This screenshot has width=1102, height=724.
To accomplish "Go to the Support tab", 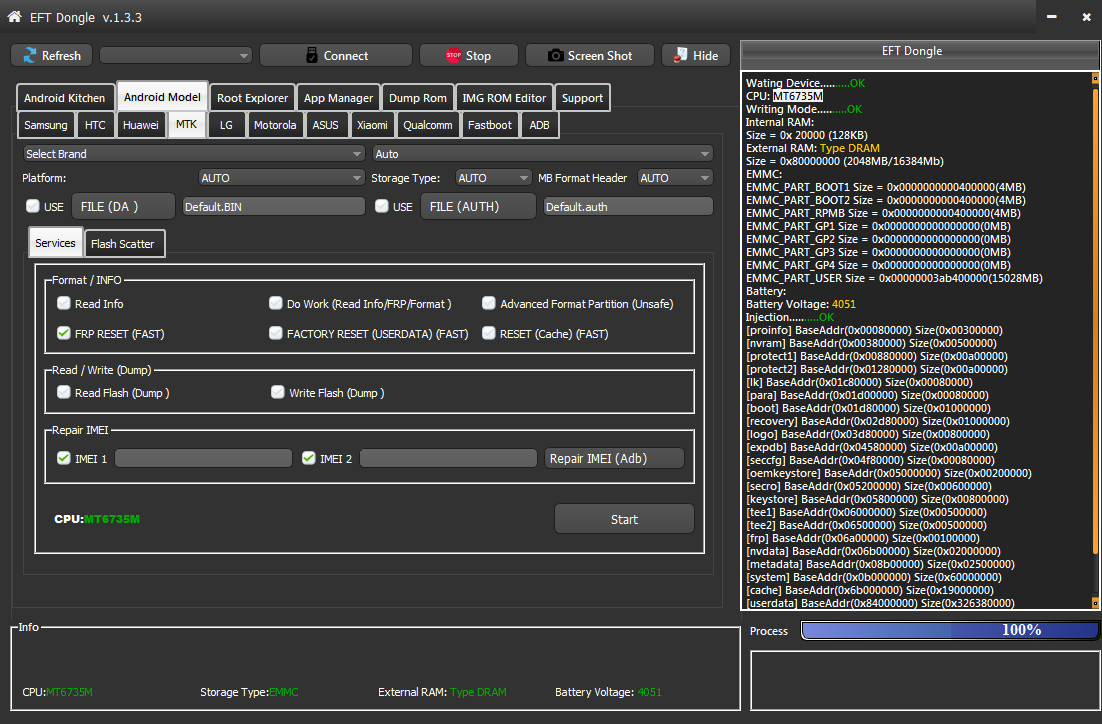I will tap(583, 98).
